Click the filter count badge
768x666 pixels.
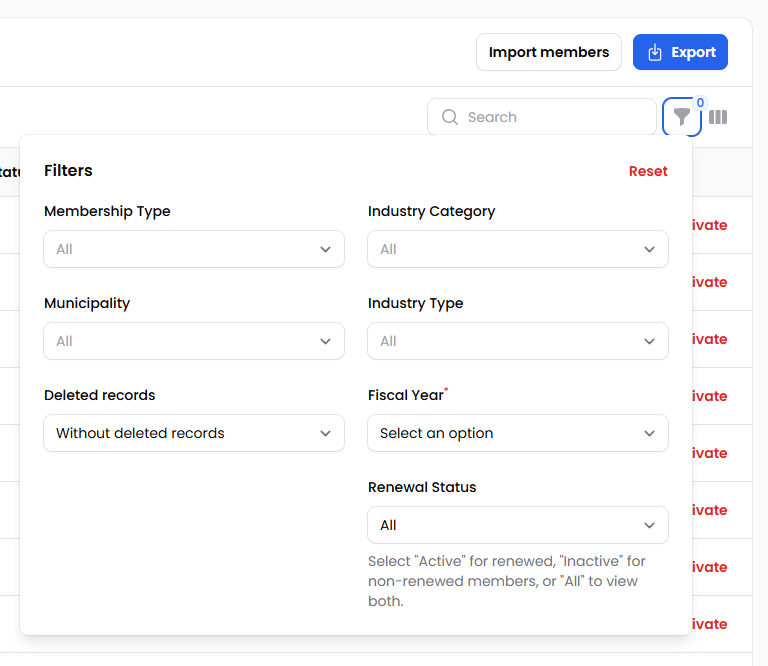pos(700,103)
